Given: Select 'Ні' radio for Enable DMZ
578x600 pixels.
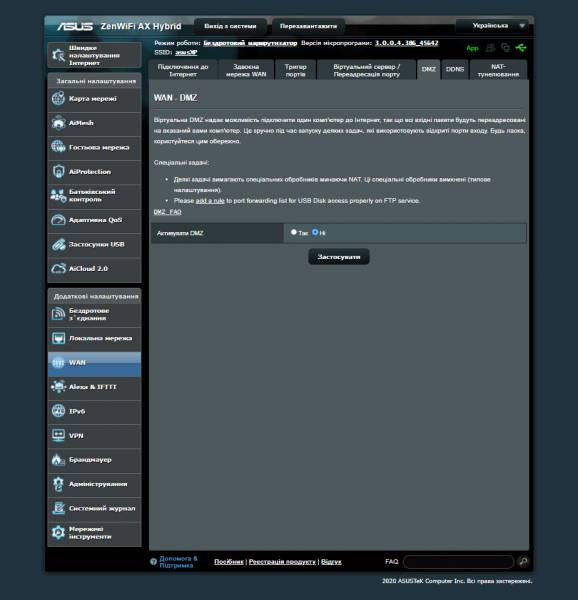Looking at the screenshot, I should point(315,232).
